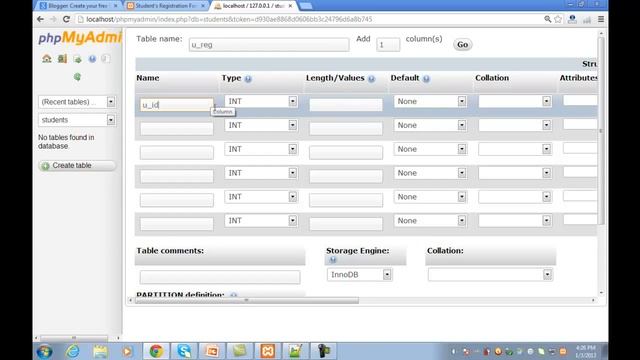This screenshot has width=640, height=360.
Task: Click the grey documentation icon beside blue help
Action: click(106, 59)
